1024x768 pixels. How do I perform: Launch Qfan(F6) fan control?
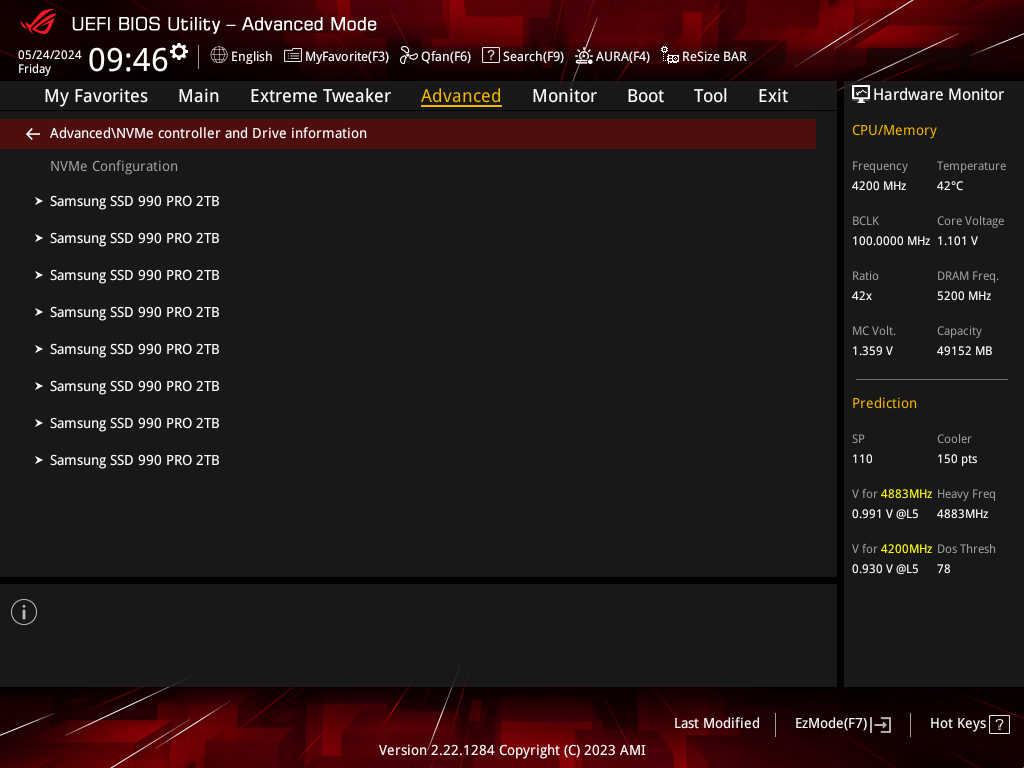(x=435, y=56)
